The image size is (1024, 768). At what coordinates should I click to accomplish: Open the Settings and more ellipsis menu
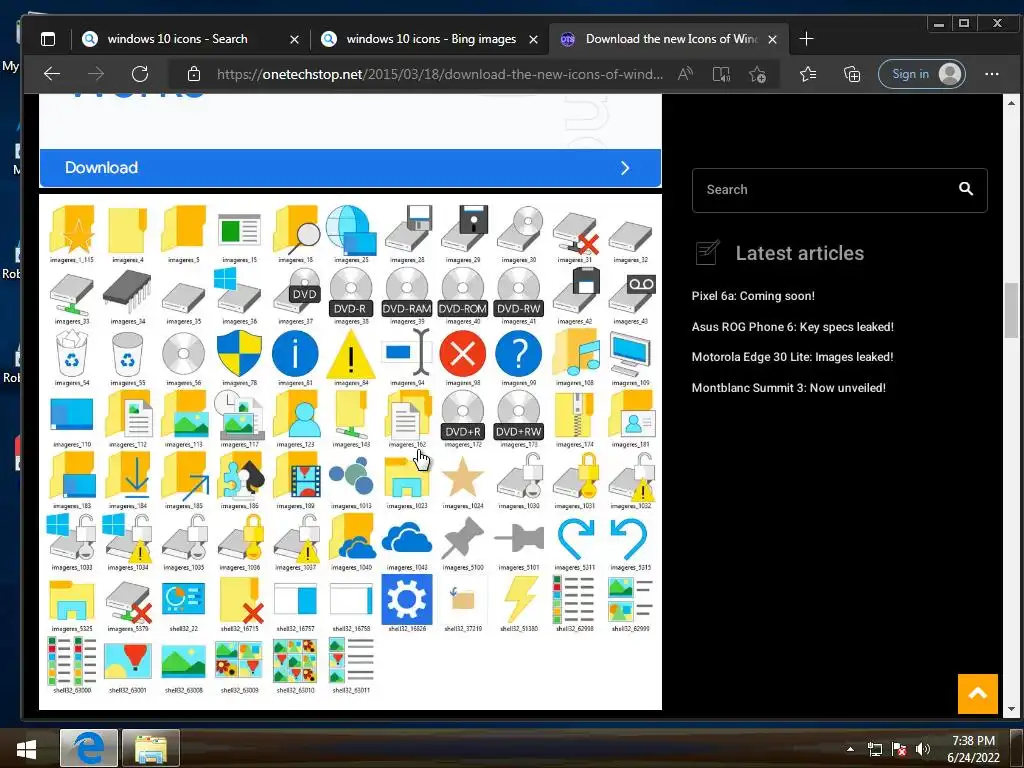[991, 74]
